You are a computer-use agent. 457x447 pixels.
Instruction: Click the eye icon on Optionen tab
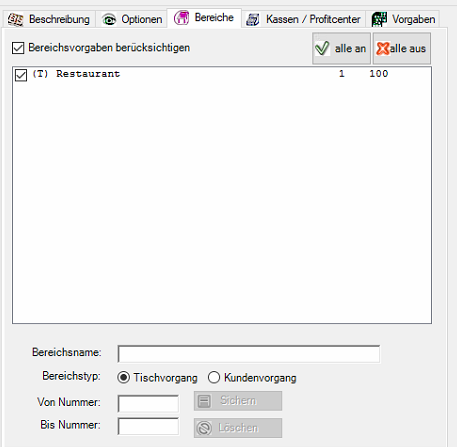[x=109, y=20]
